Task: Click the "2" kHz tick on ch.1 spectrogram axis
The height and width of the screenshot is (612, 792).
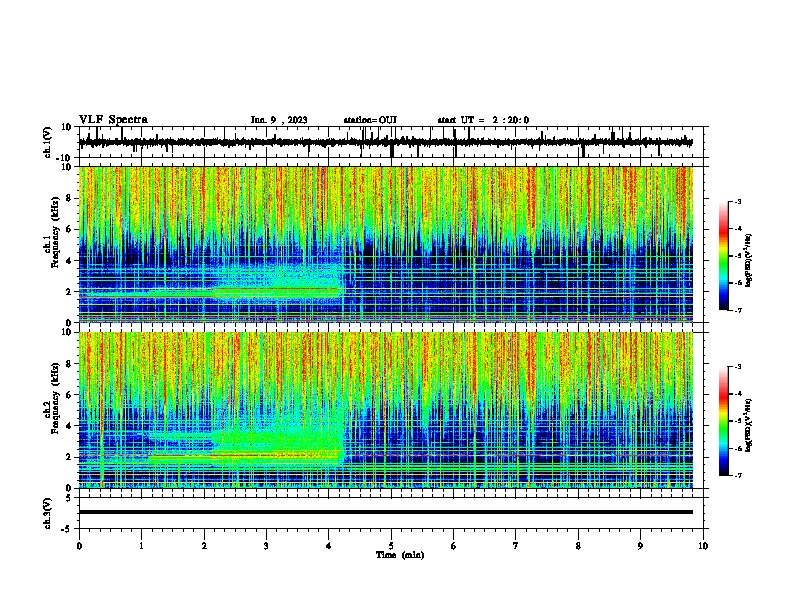Action: pyautogui.click(x=70, y=292)
